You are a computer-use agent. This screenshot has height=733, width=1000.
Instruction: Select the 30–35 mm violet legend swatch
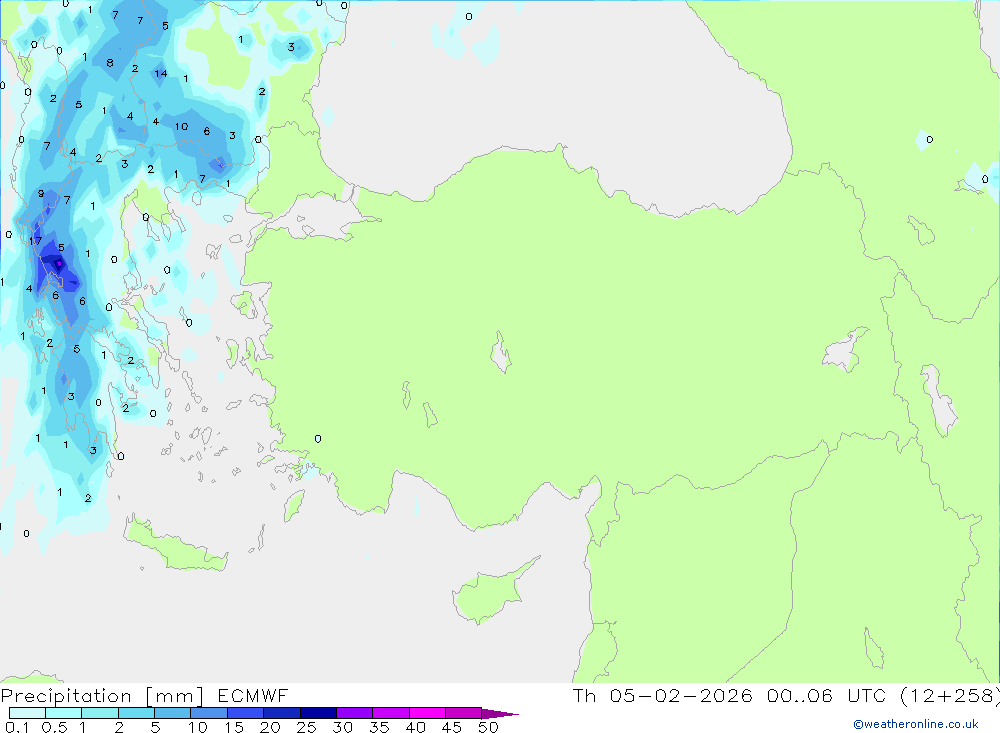[x=355, y=713]
